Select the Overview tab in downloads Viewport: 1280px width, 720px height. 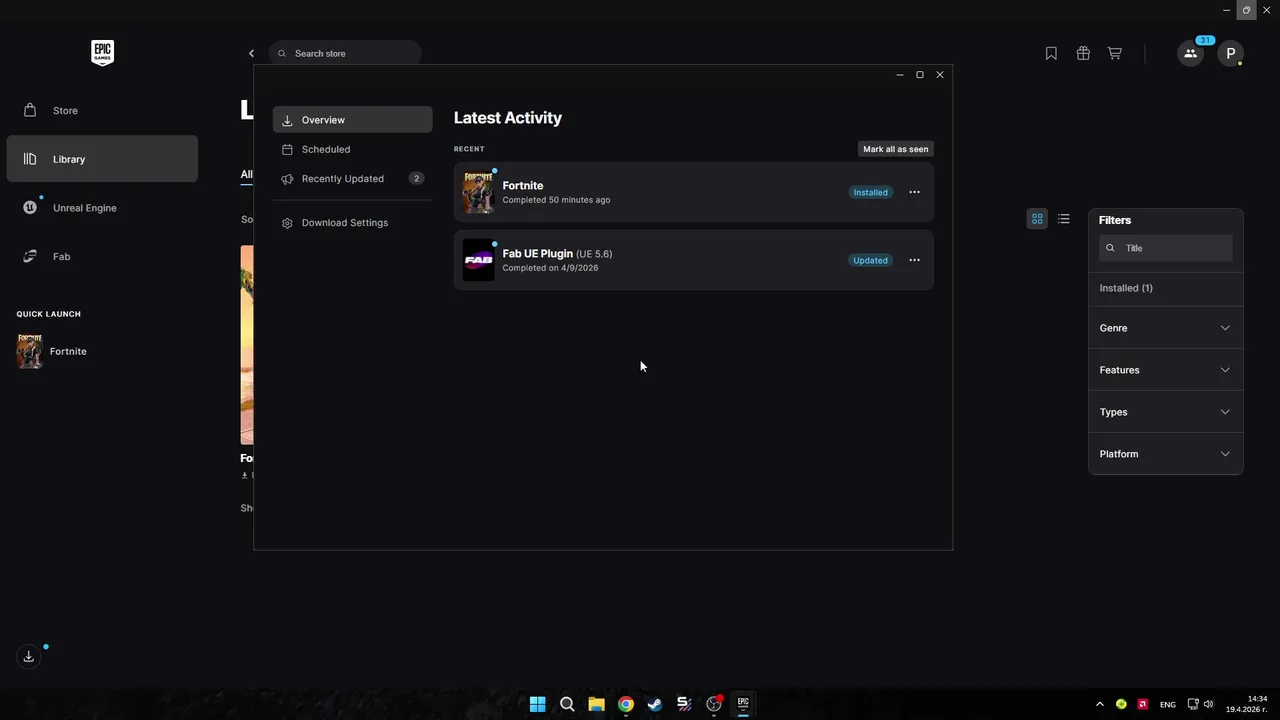352,120
